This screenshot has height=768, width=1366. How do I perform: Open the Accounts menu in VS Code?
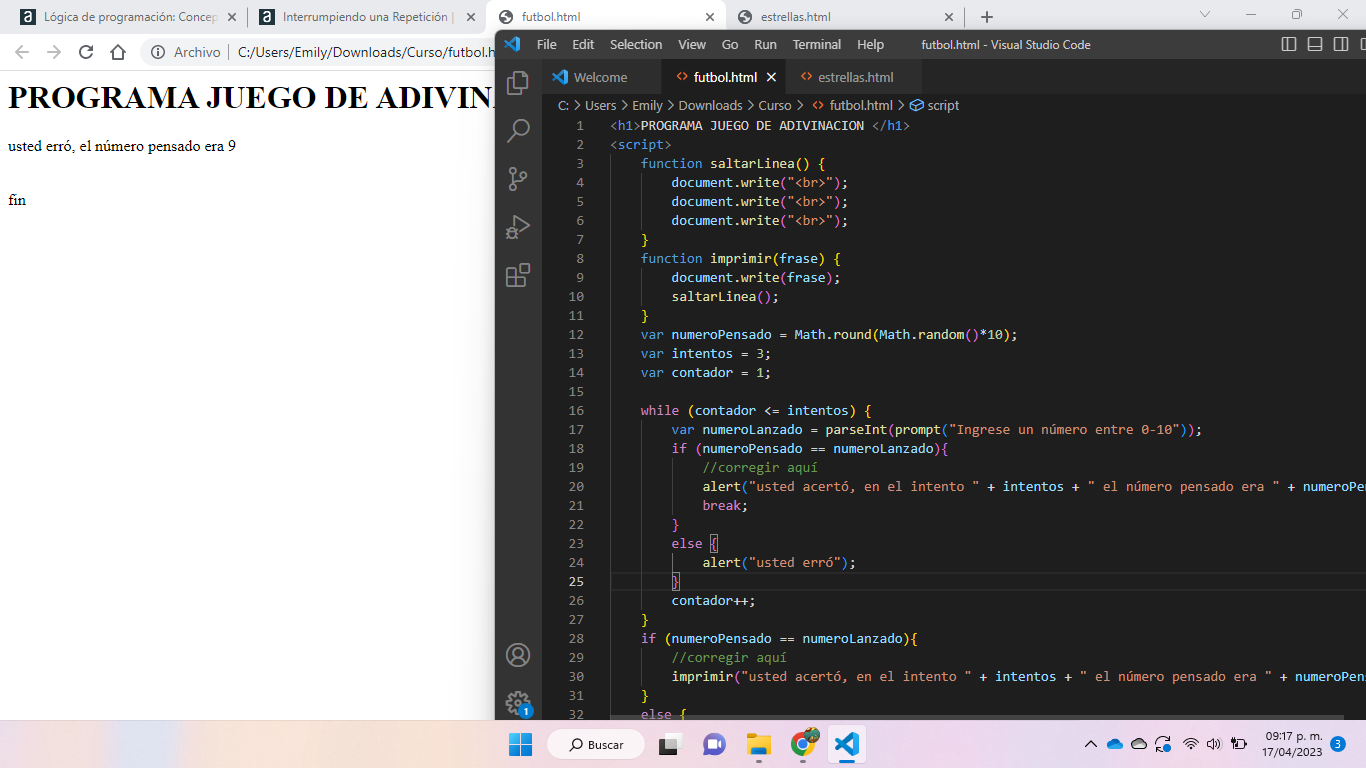pyautogui.click(x=518, y=655)
